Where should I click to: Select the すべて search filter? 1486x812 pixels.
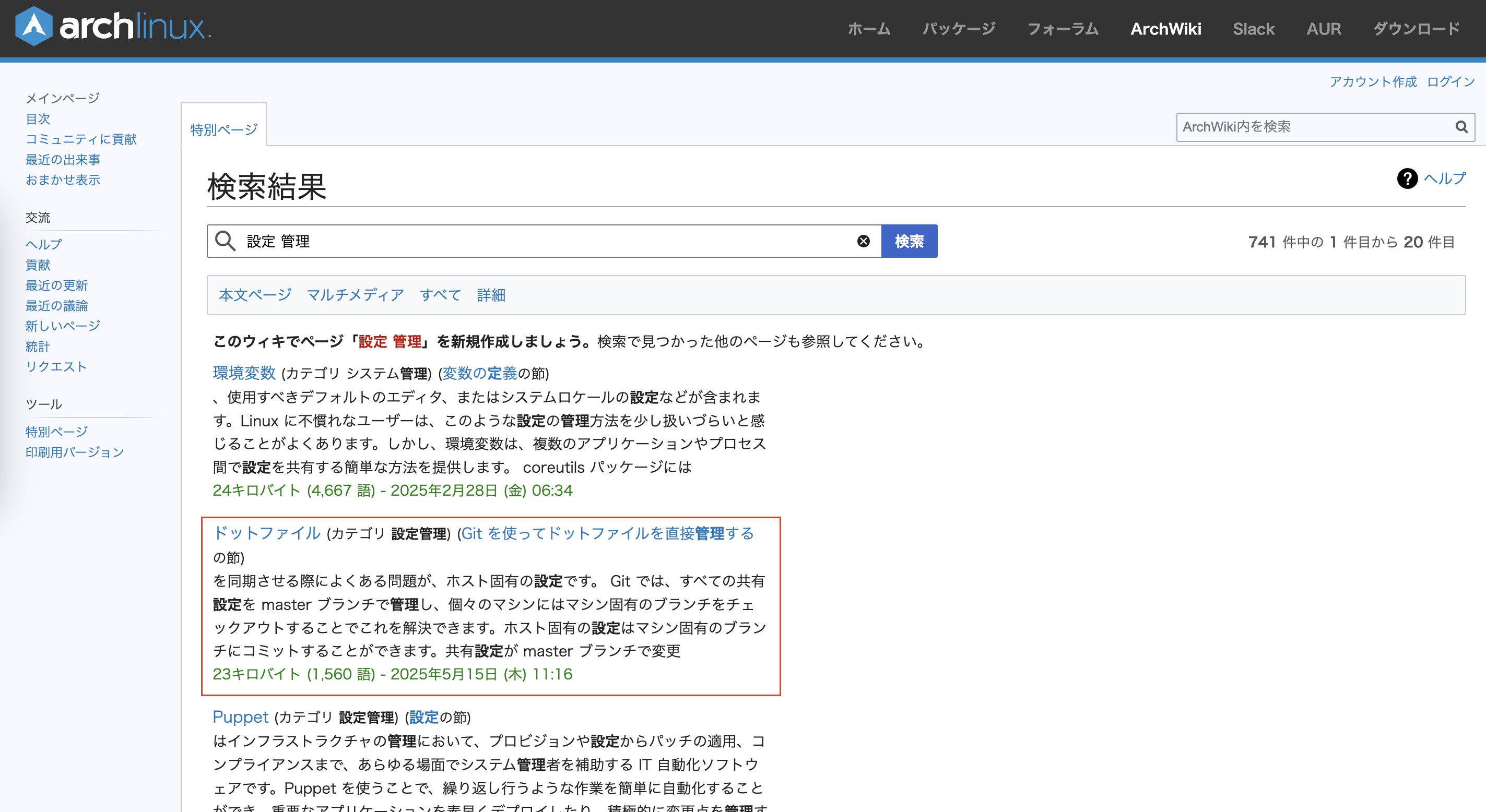[x=440, y=295]
